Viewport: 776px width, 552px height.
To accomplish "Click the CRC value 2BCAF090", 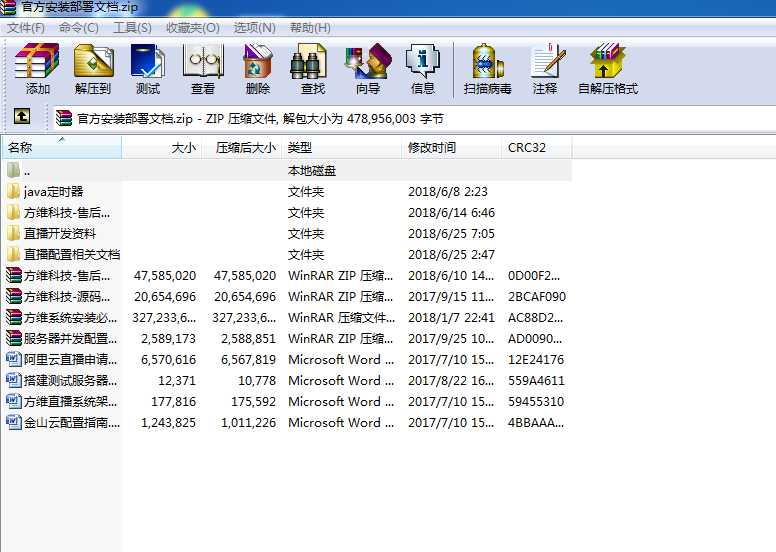I will pos(537,297).
